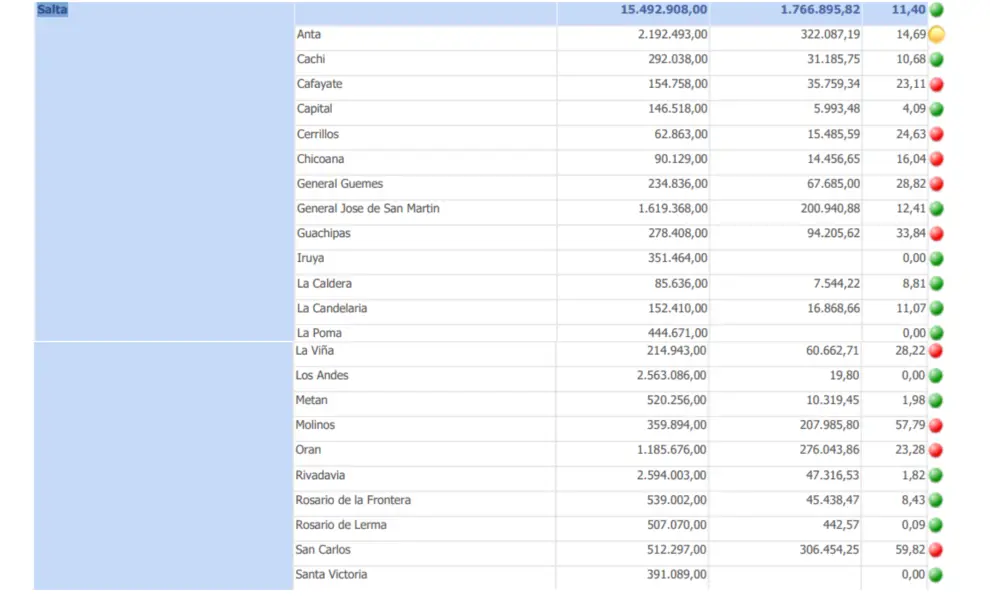Click Los Andes value 2.563.086,00
The height and width of the screenshot is (596, 990).
pyautogui.click(x=671, y=375)
